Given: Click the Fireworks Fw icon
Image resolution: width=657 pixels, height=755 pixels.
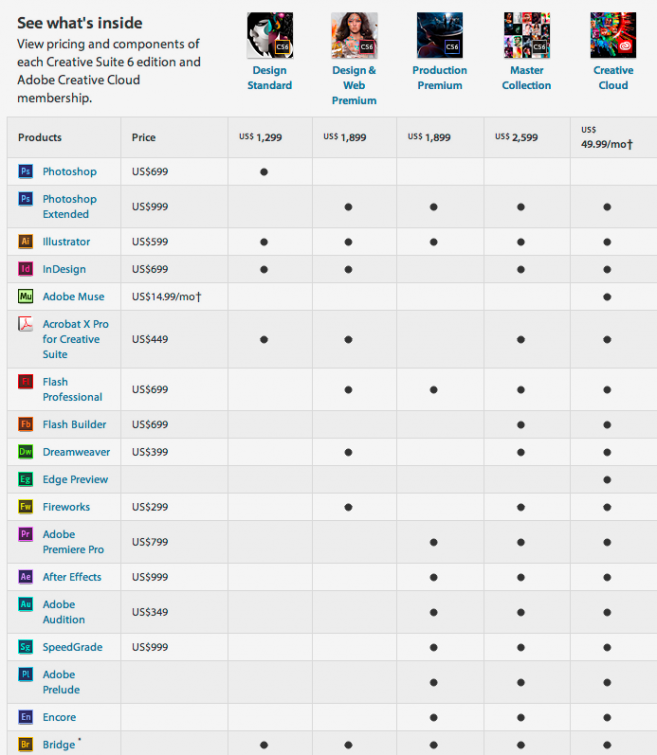Looking at the screenshot, I should coord(26,506).
